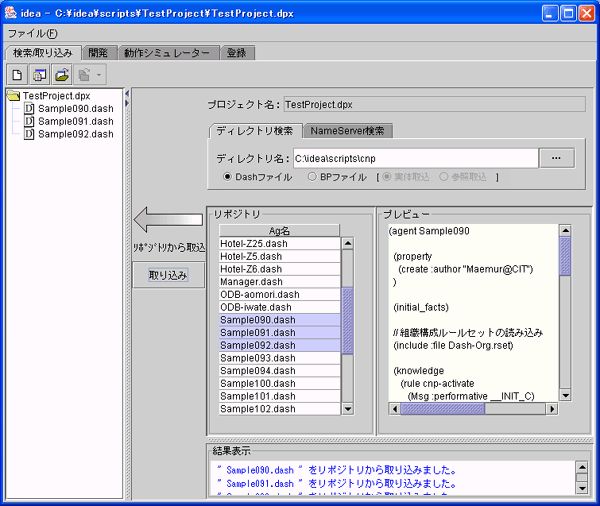Collapse the left panel with splitter arrow
The height and width of the screenshot is (506, 600).
127,92
